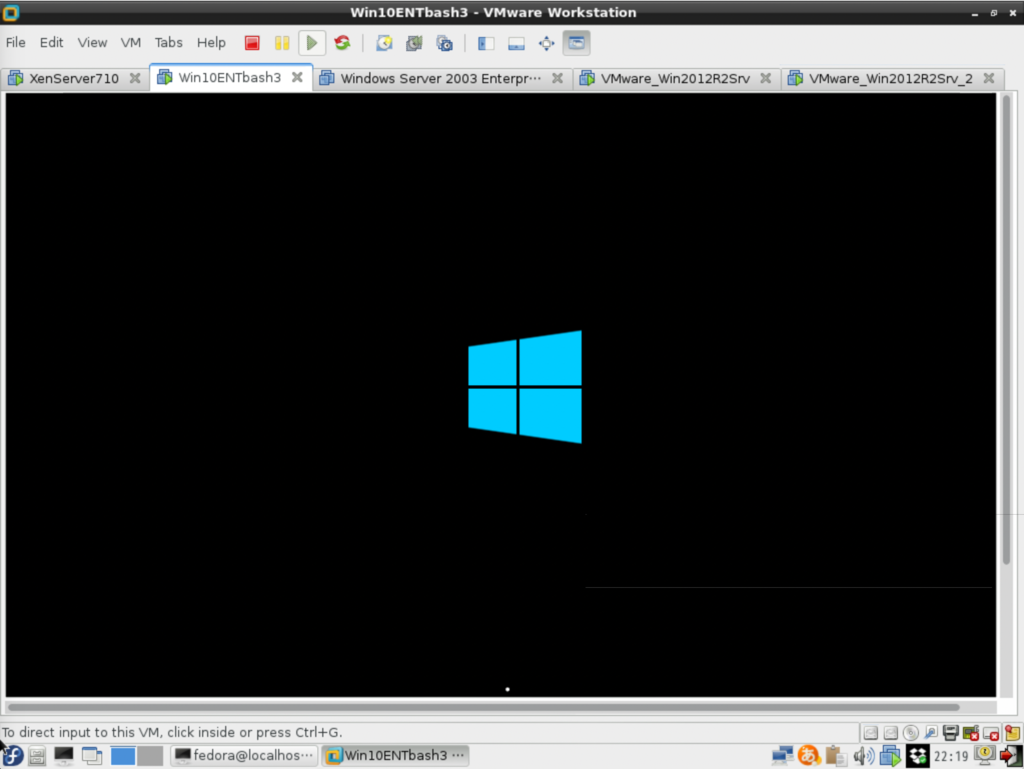Enter full screen mode icon

(x=547, y=43)
